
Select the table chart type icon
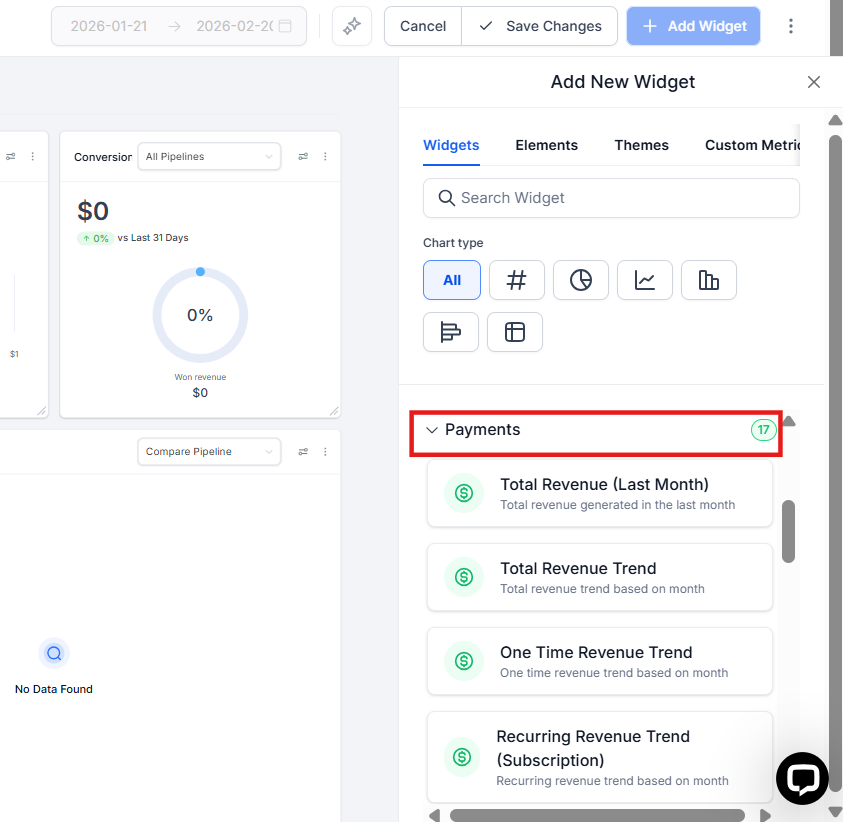coord(515,332)
